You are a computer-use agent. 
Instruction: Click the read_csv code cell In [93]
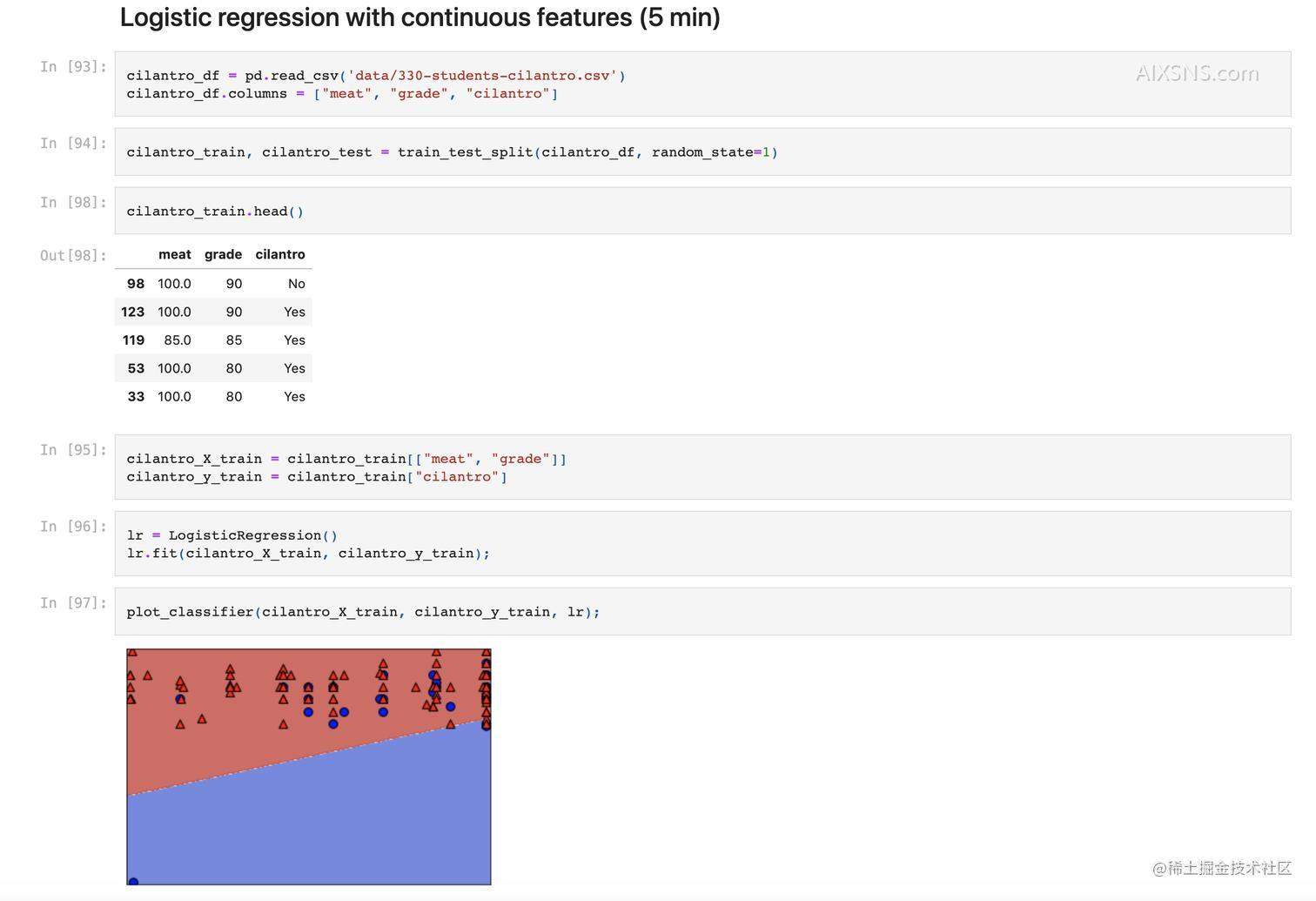(x=702, y=84)
